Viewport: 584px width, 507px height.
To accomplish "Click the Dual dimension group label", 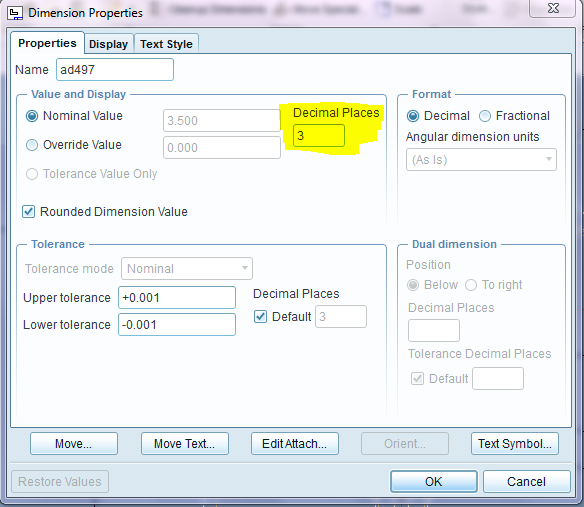I will pos(454,244).
